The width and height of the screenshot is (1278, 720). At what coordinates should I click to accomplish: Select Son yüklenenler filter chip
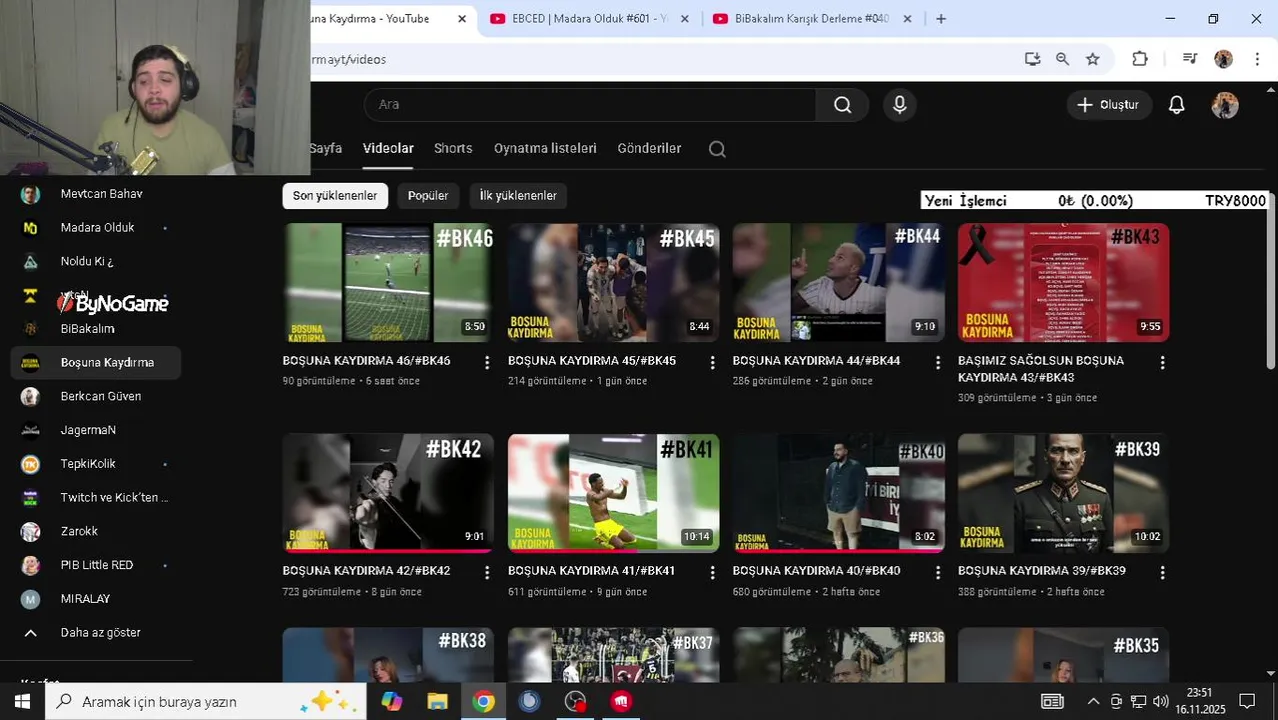[x=335, y=196]
